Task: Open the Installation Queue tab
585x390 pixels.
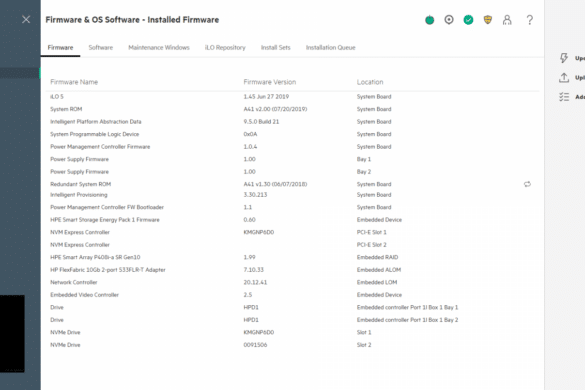Action: 331,47
